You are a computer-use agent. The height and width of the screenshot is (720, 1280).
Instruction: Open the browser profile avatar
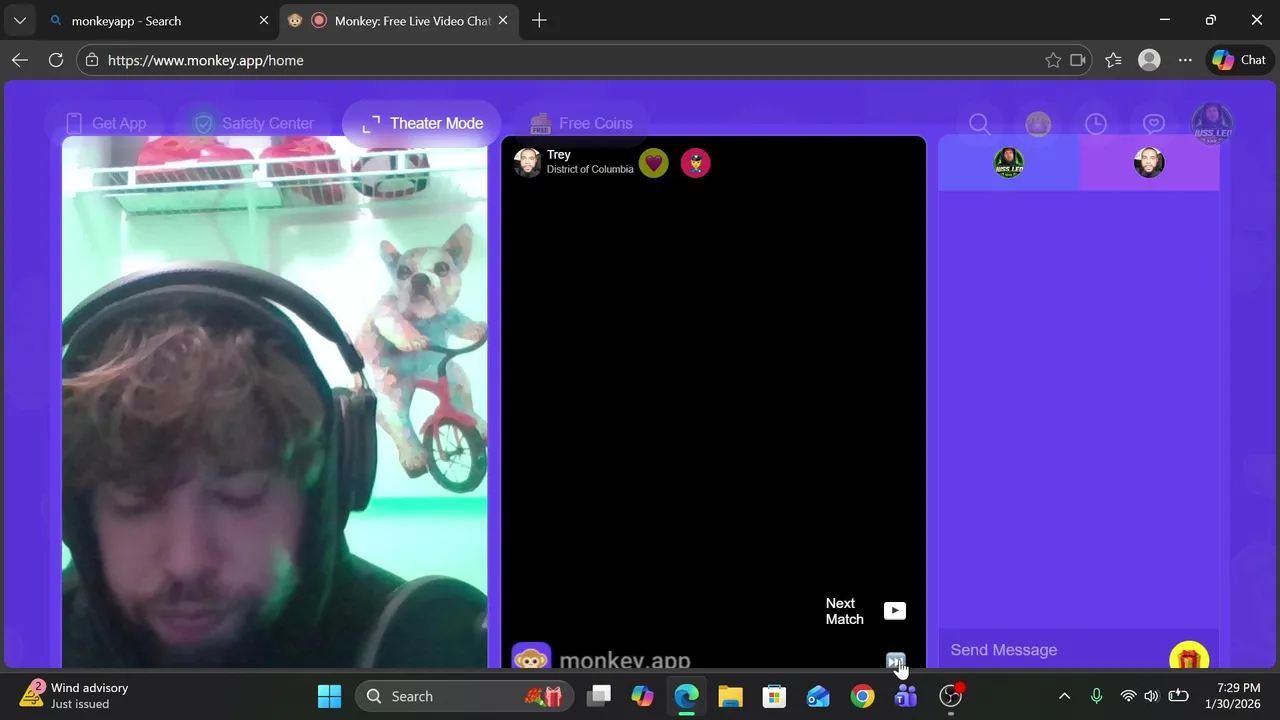tap(1149, 60)
